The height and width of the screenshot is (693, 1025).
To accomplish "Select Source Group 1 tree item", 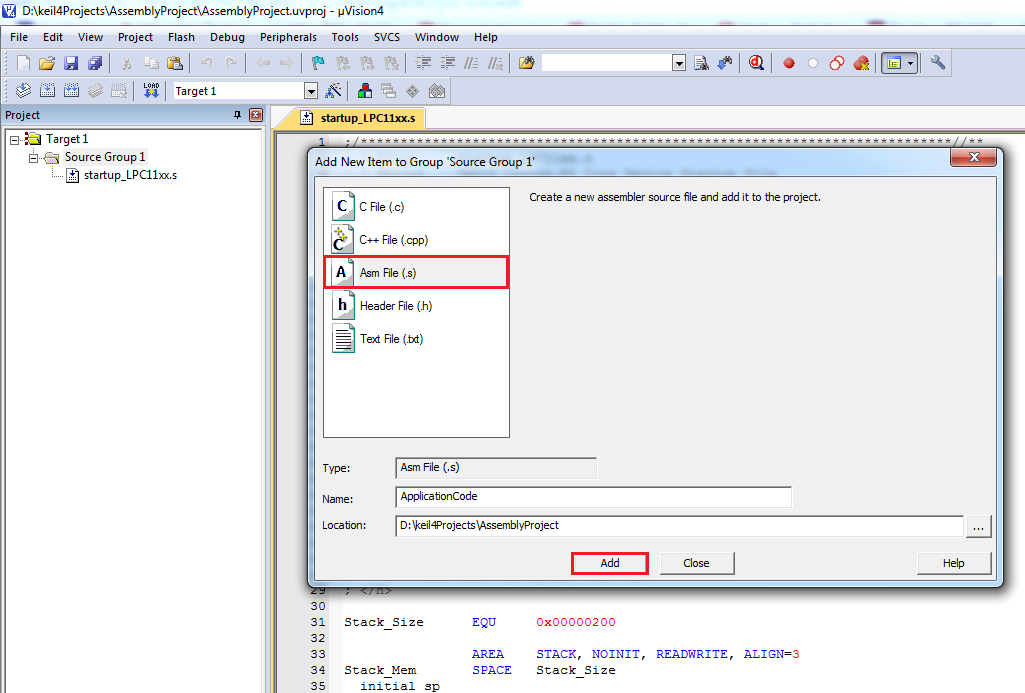I will pyautogui.click(x=105, y=158).
